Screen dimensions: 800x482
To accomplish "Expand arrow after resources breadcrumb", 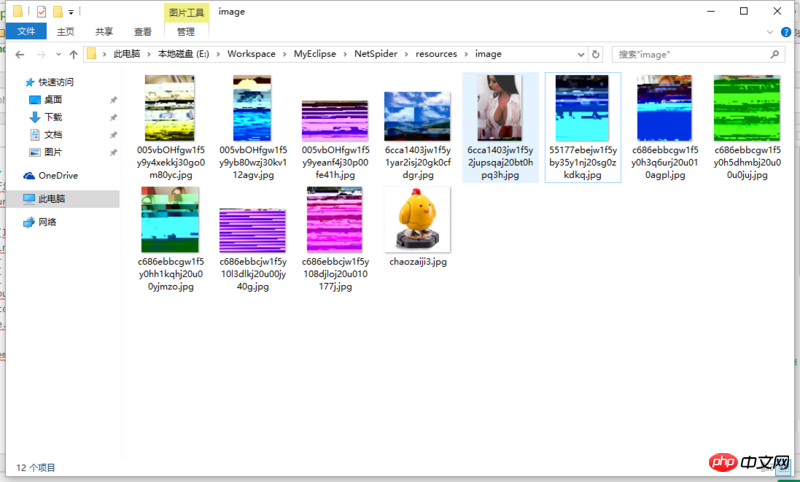I will pos(466,54).
